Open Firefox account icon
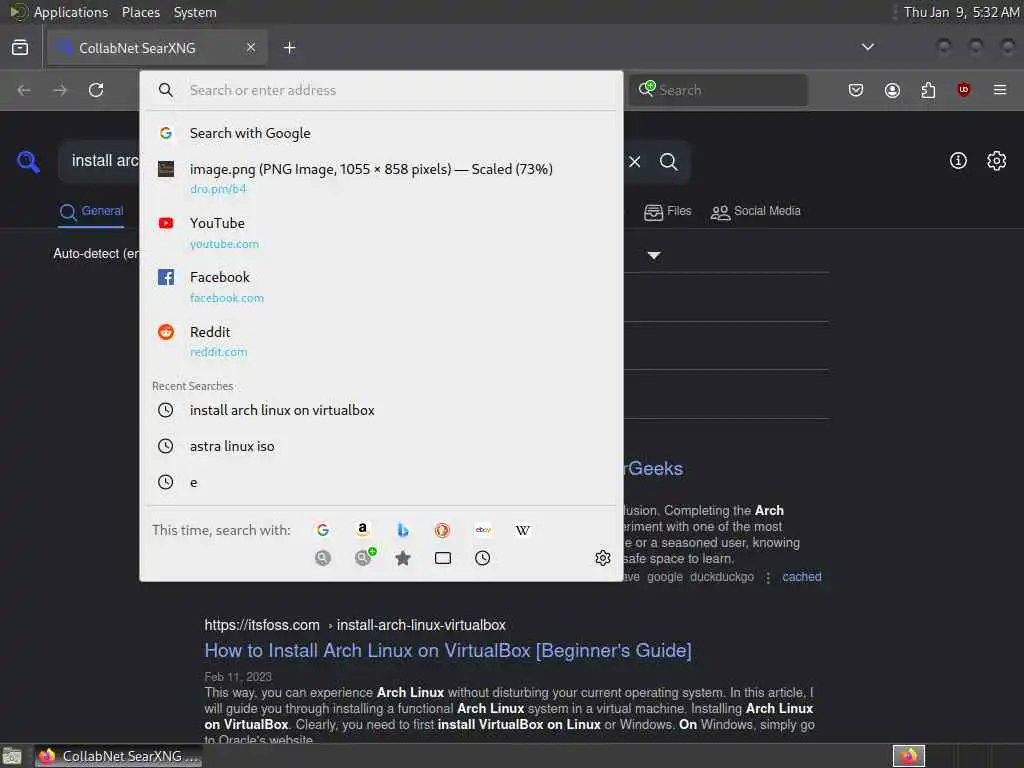The height and width of the screenshot is (768, 1024). (x=892, y=90)
